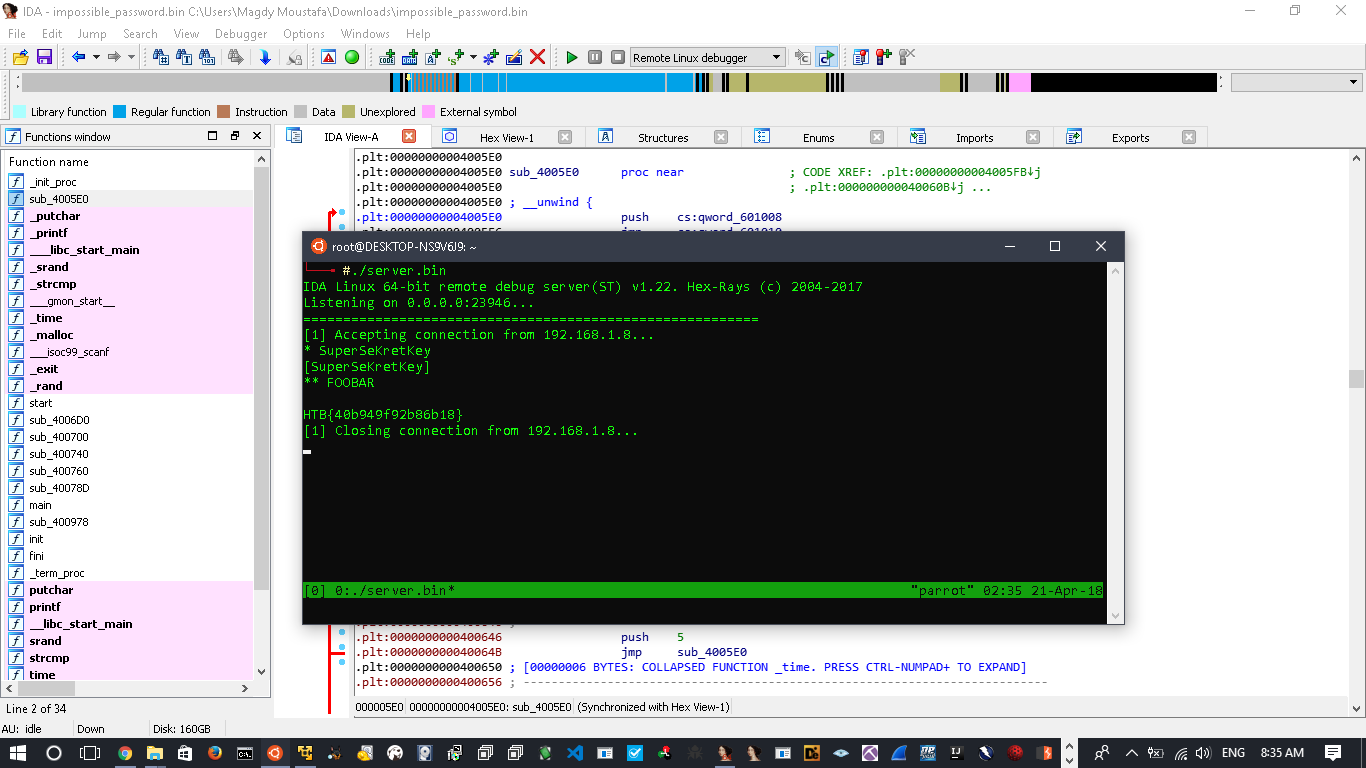The height and width of the screenshot is (768, 1366).
Task: Close the Hex View-1 tab
Action: [565, 137]
